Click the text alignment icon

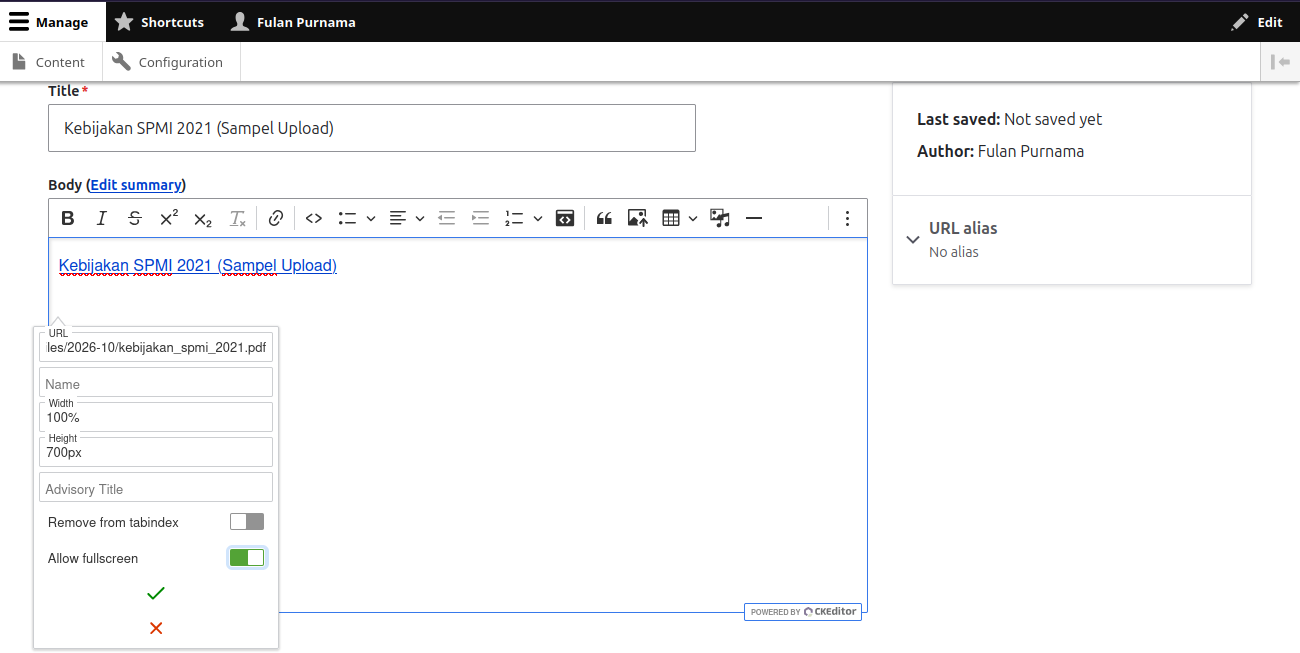(397, 218)
